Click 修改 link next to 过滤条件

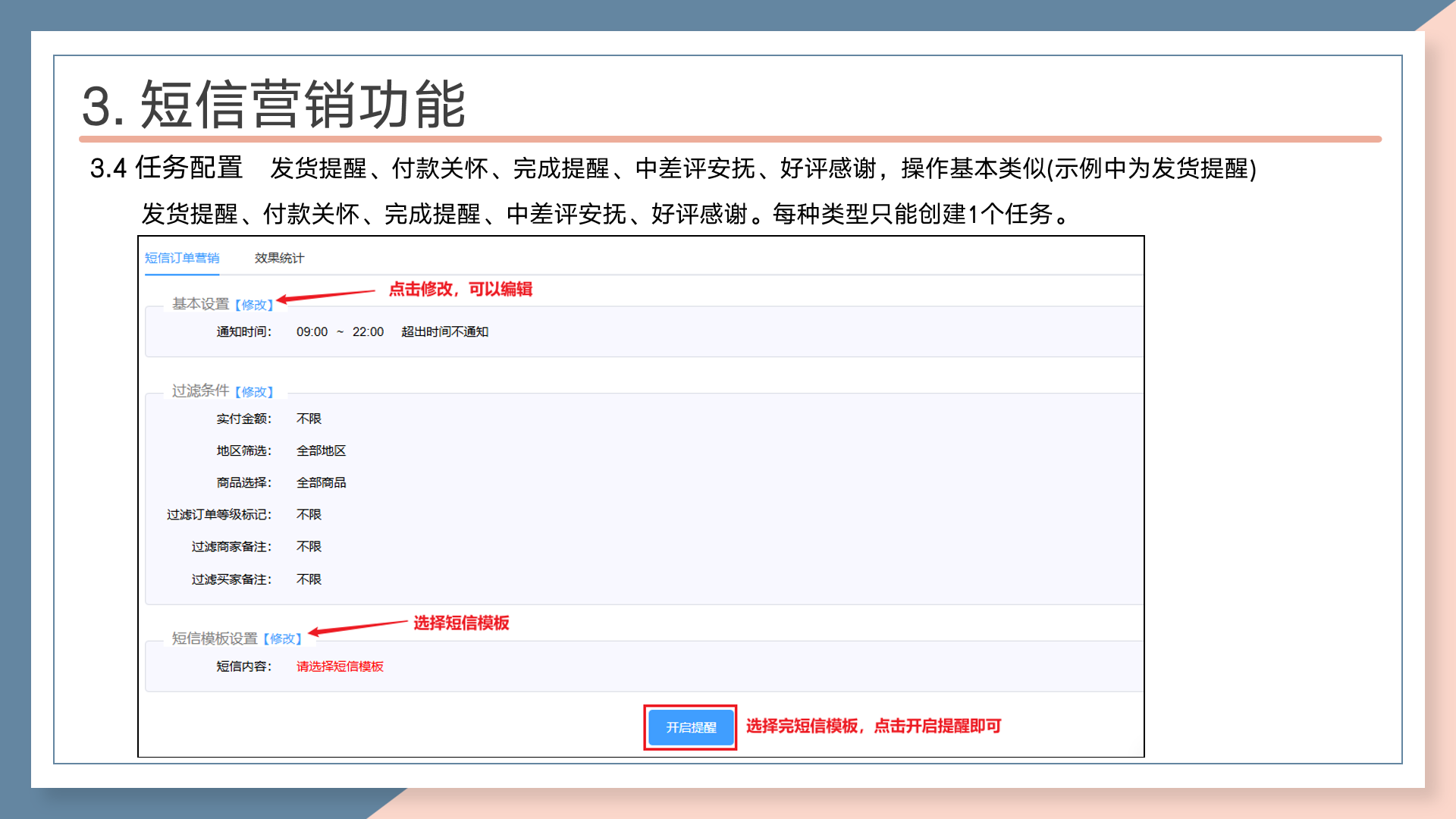[x=254, y=392]
